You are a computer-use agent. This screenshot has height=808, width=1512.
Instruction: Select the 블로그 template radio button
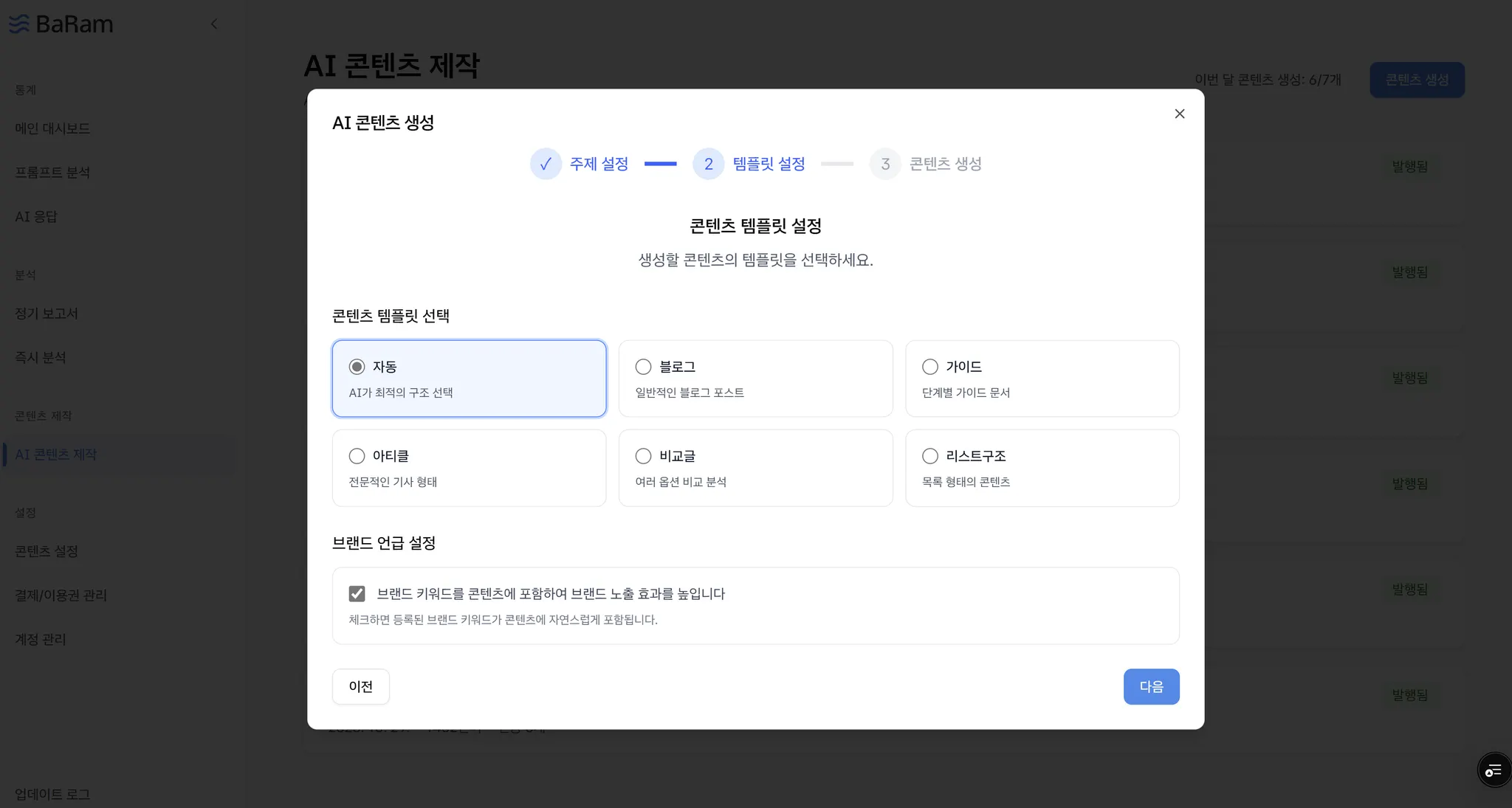pyautogui.click(x=643, y=367)
